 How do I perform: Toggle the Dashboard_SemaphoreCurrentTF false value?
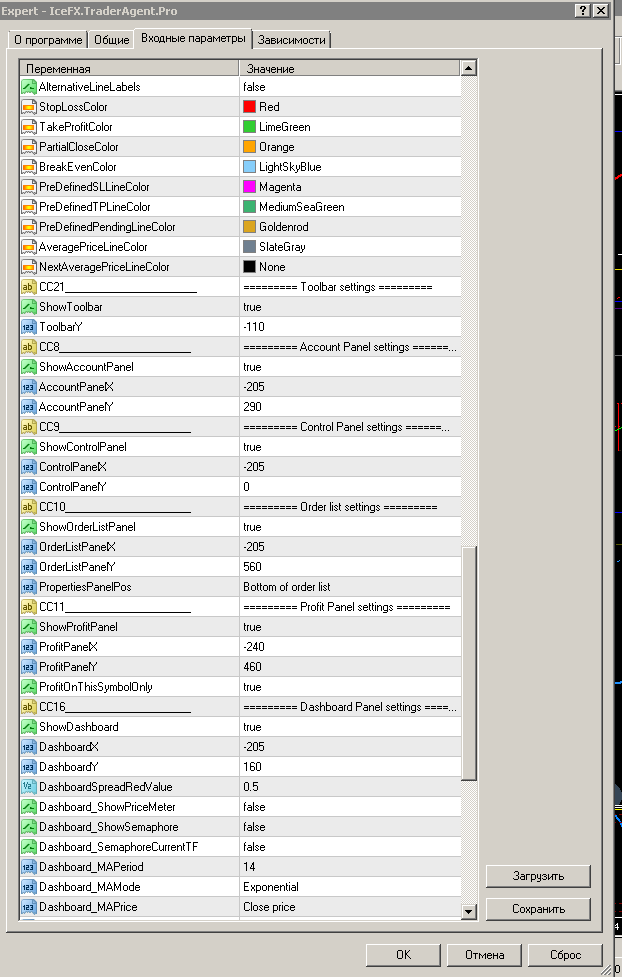350,847
